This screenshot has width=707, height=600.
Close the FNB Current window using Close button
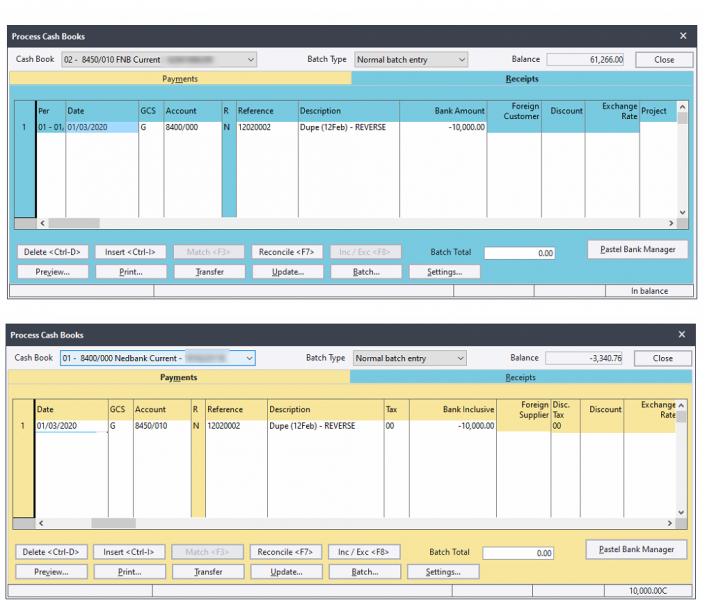664,60
